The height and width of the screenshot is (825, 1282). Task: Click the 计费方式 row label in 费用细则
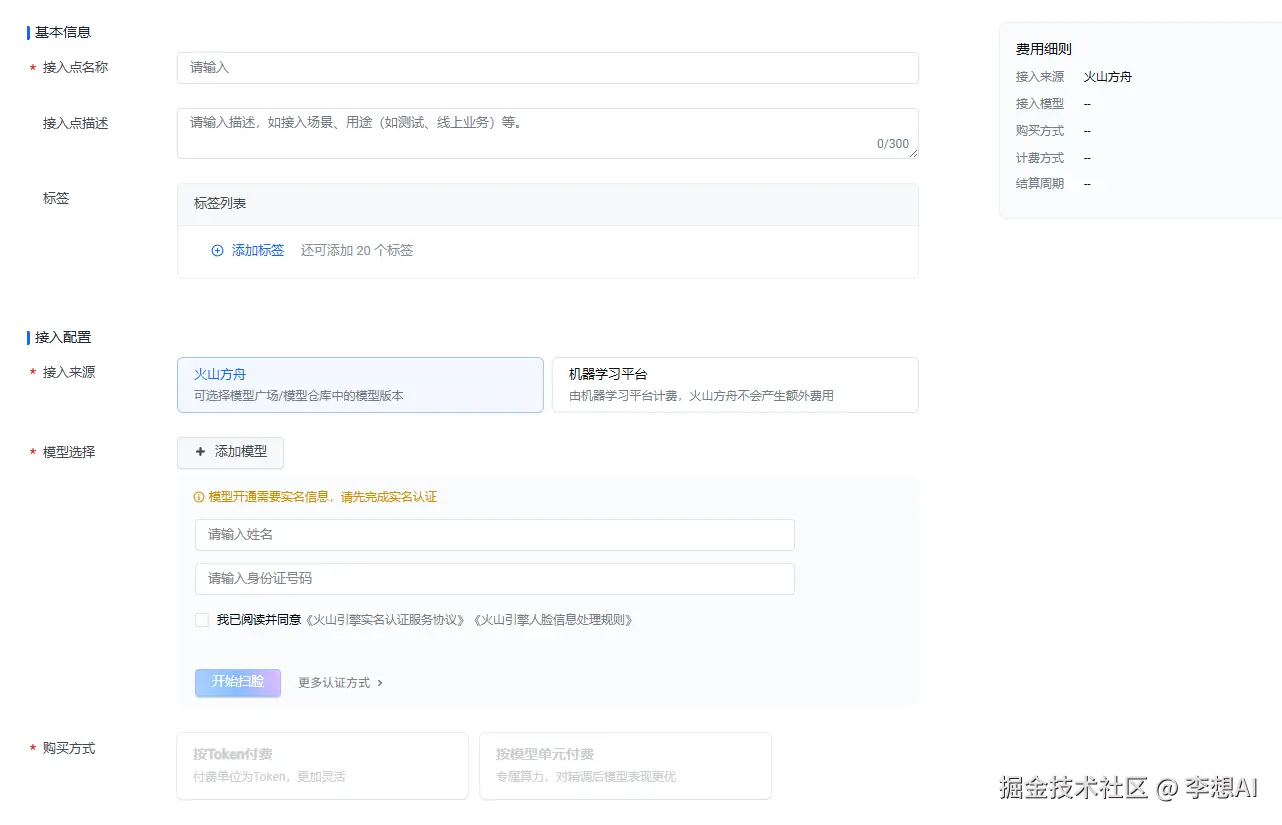1040,158
